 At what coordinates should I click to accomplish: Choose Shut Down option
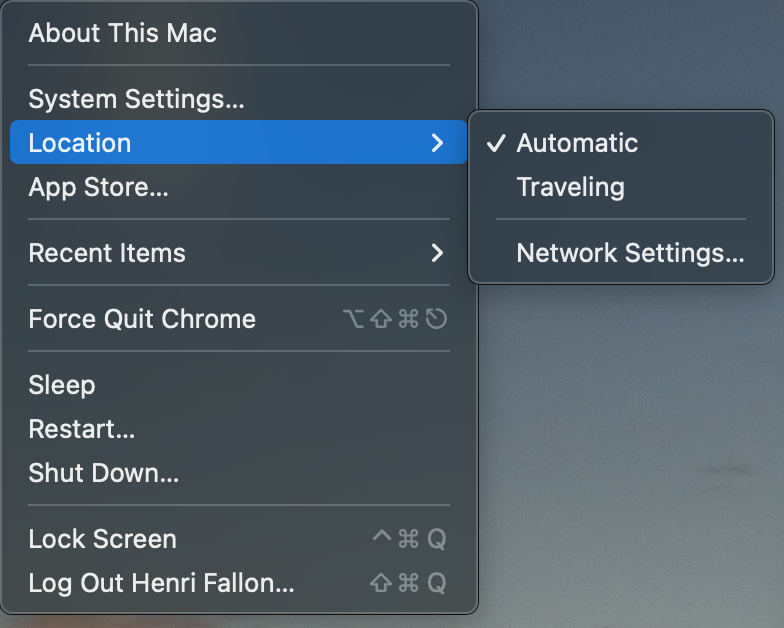click(x=104, y=473)
